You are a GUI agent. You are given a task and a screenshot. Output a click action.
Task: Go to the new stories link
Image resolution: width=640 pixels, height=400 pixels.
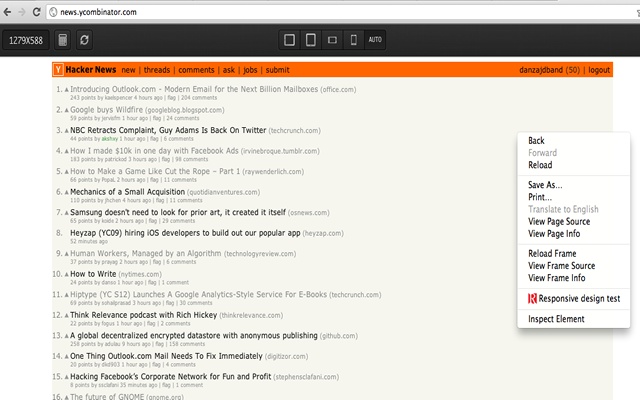coord(128,70)
